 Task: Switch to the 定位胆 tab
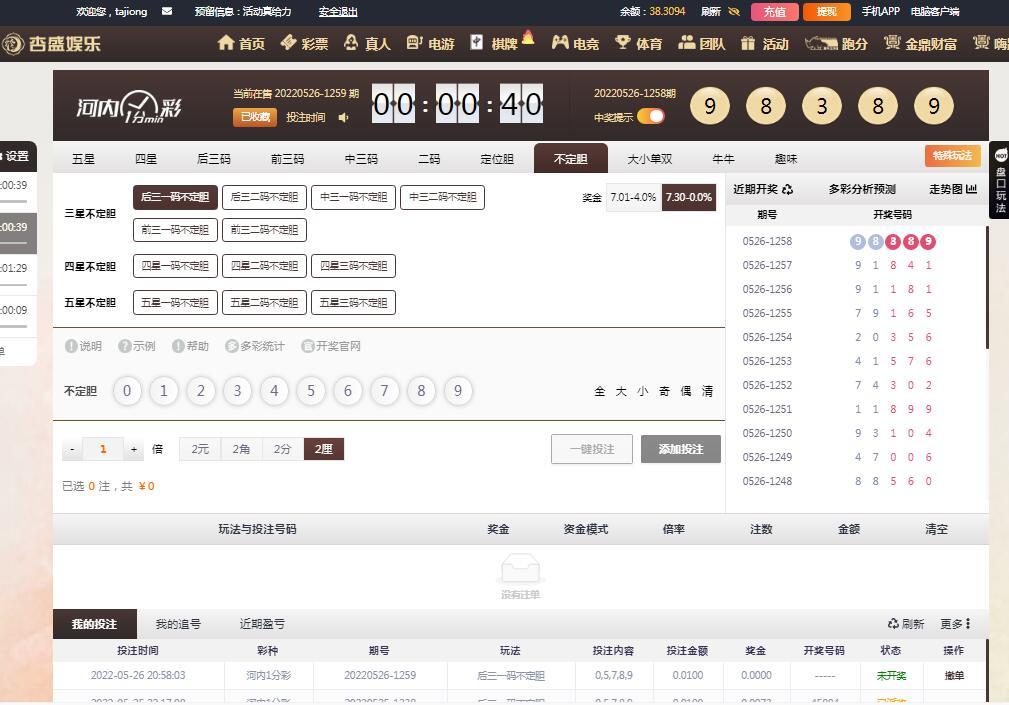coord(497,159)
